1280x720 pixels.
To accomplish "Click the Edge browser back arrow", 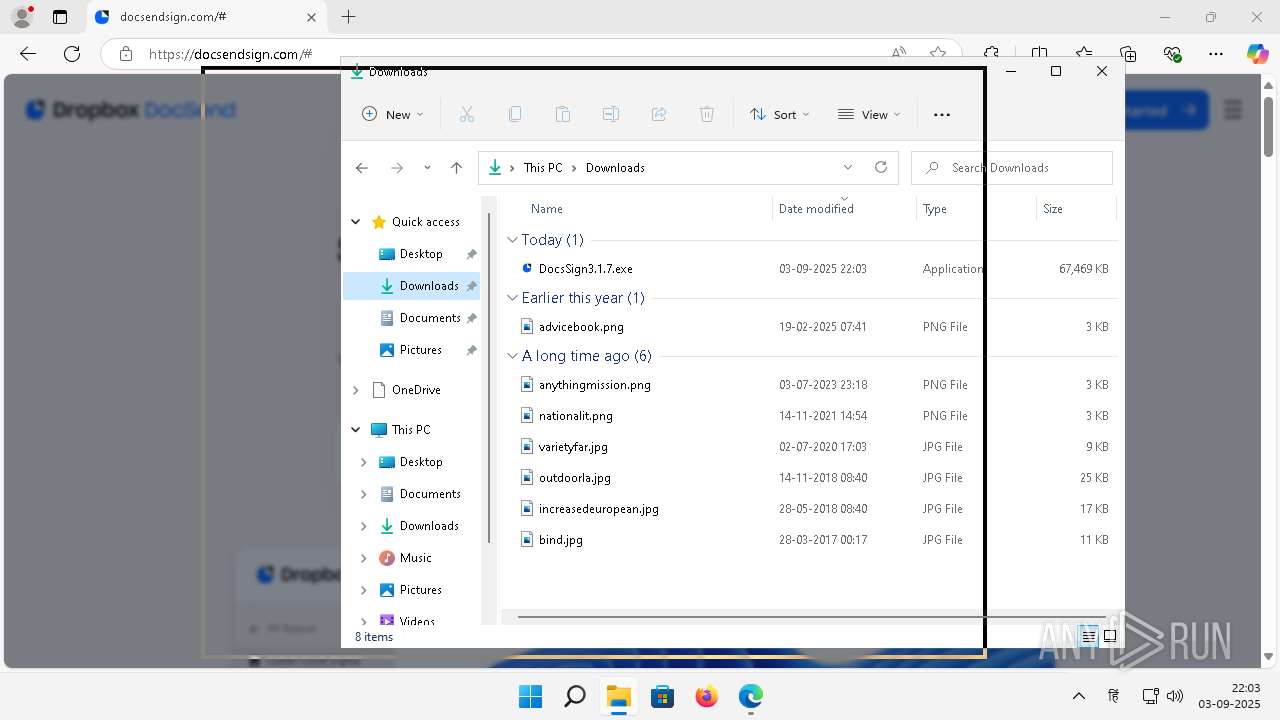I will (x=28, y=54).
